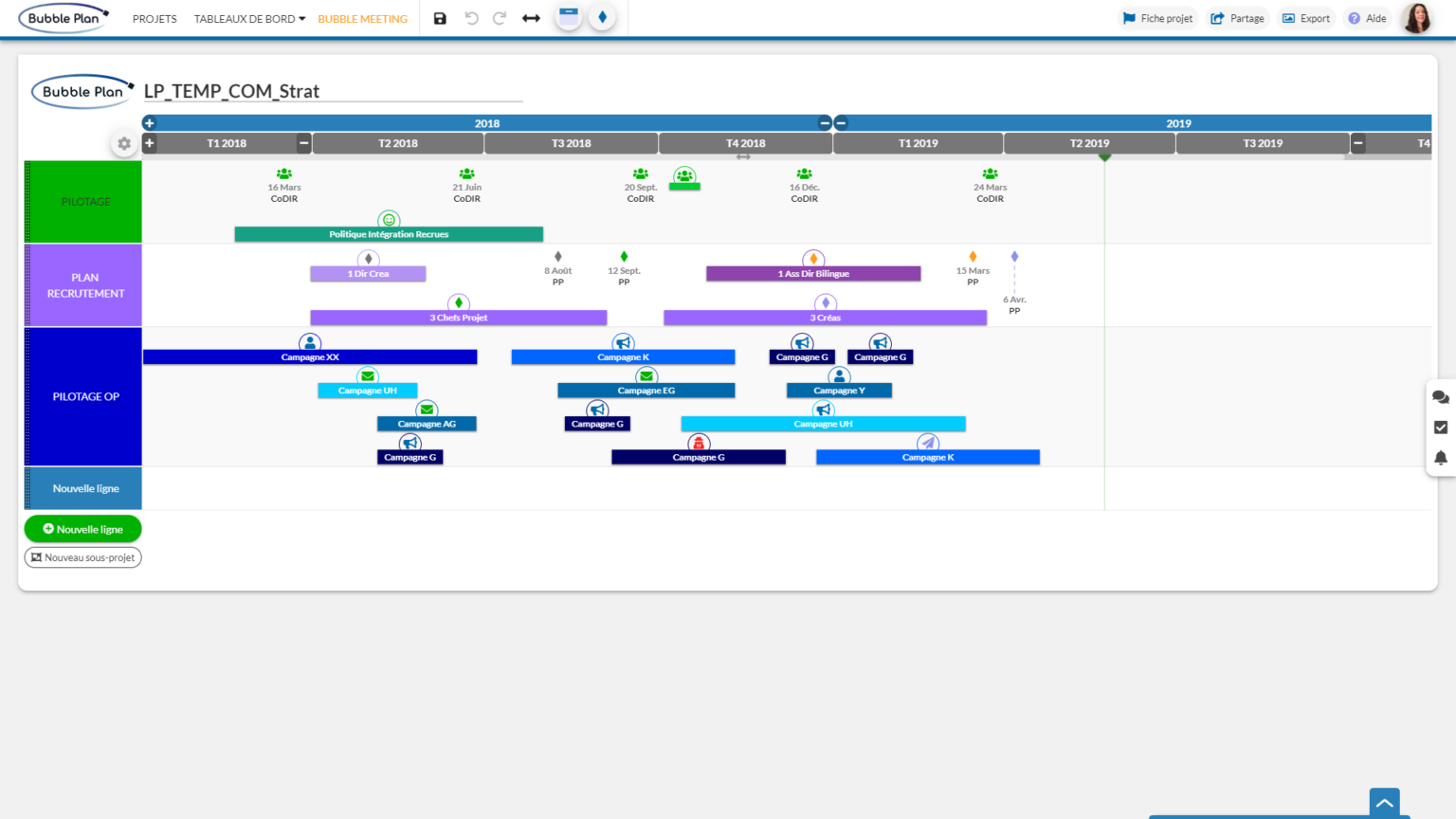Go to Bubble Meeting
This screenshot has height=819, width=1456.
(x=362, y=19)
